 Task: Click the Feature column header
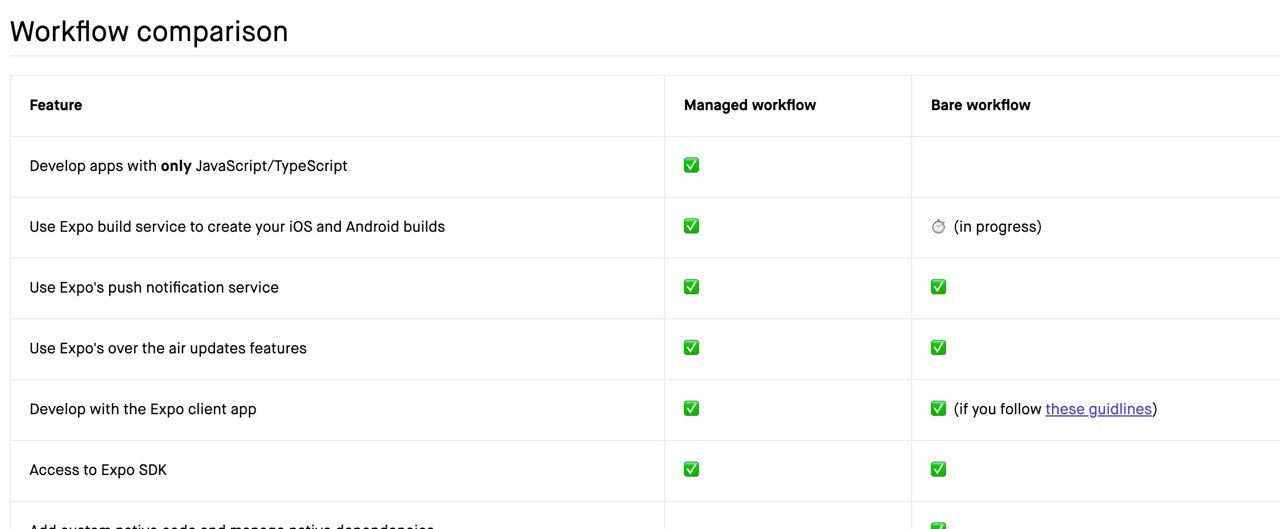56,105
